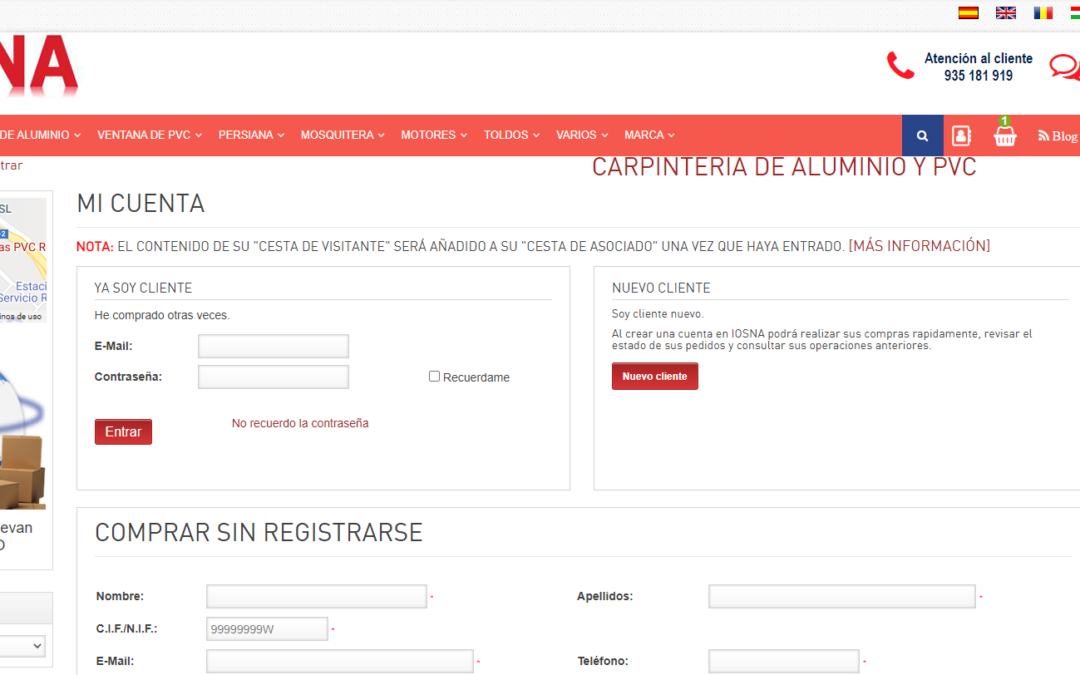Click the guest E-Mail field
Screen dimensions: 1080x675
click(x=340, y=661)
